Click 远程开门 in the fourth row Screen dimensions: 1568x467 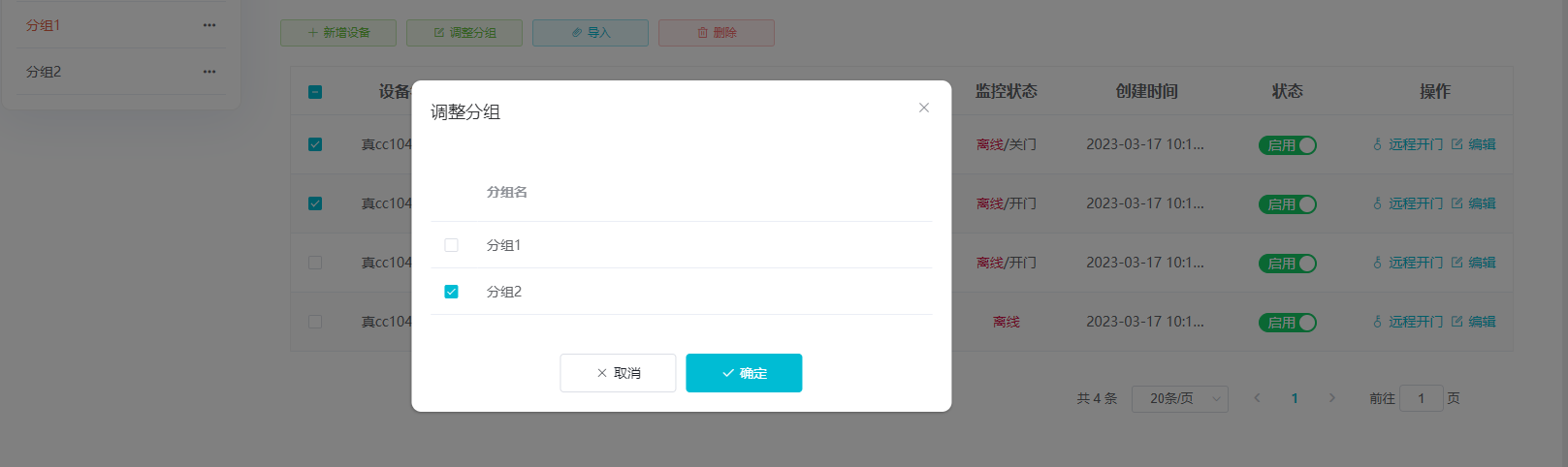point(1408,322)
